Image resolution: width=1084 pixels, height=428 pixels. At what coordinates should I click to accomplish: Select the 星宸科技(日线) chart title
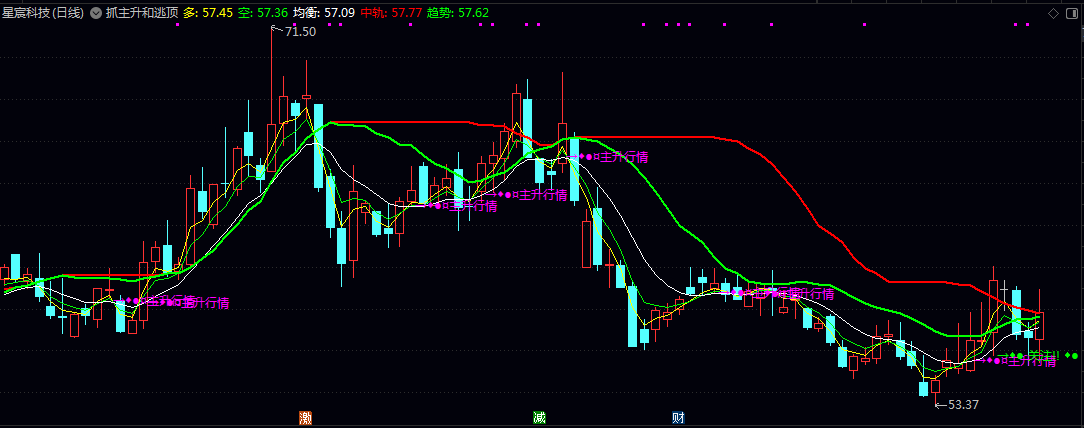point(43,12)
